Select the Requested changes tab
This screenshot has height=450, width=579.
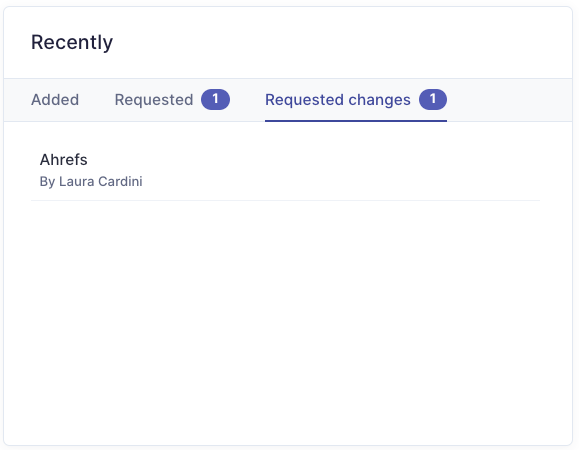(356, 100)
